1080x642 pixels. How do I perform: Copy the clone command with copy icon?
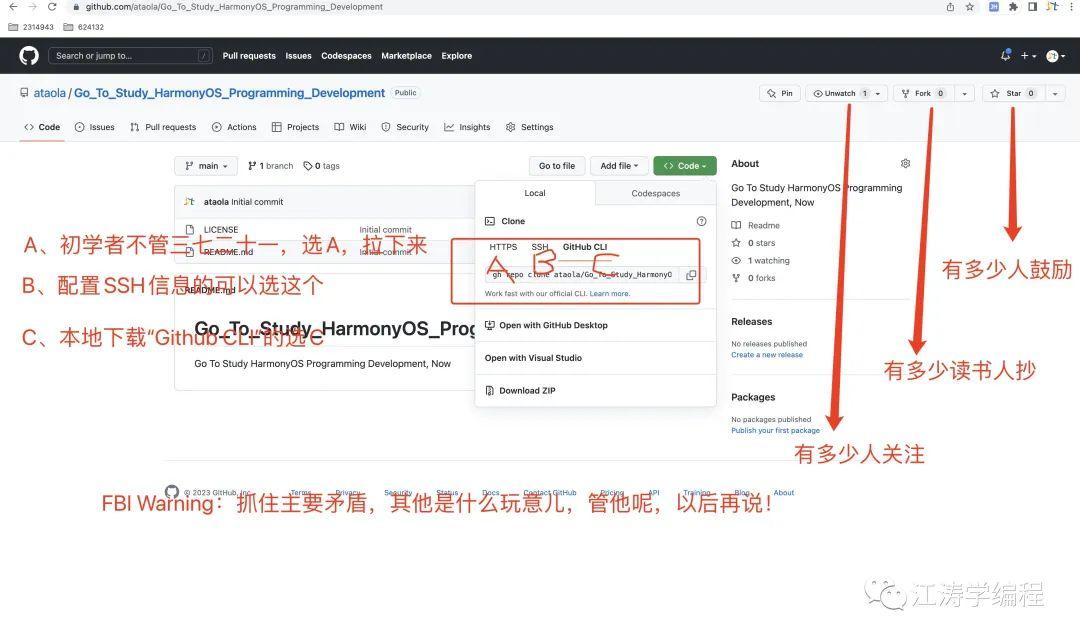(690, 275)
